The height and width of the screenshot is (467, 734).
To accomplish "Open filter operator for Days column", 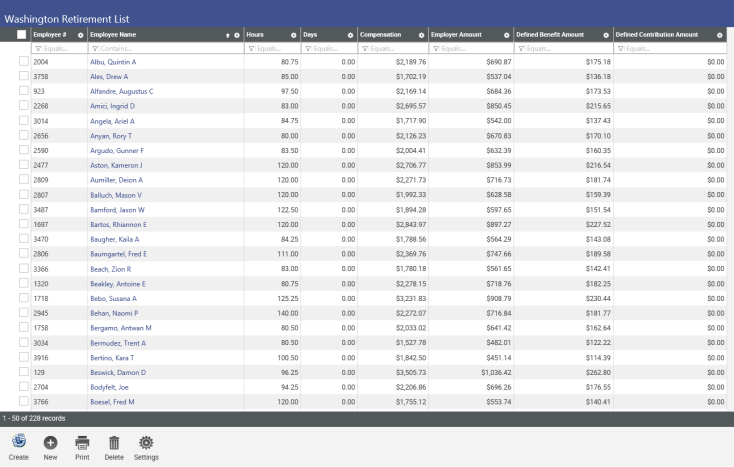I will [x=308, y=48].
